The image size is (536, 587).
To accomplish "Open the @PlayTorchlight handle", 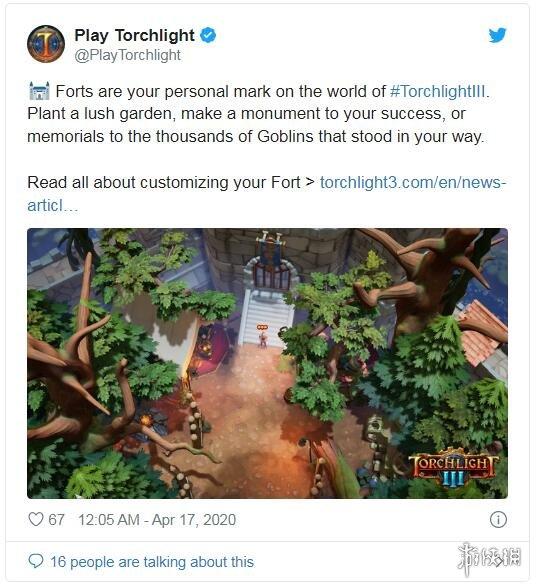I will coord(128,55).
